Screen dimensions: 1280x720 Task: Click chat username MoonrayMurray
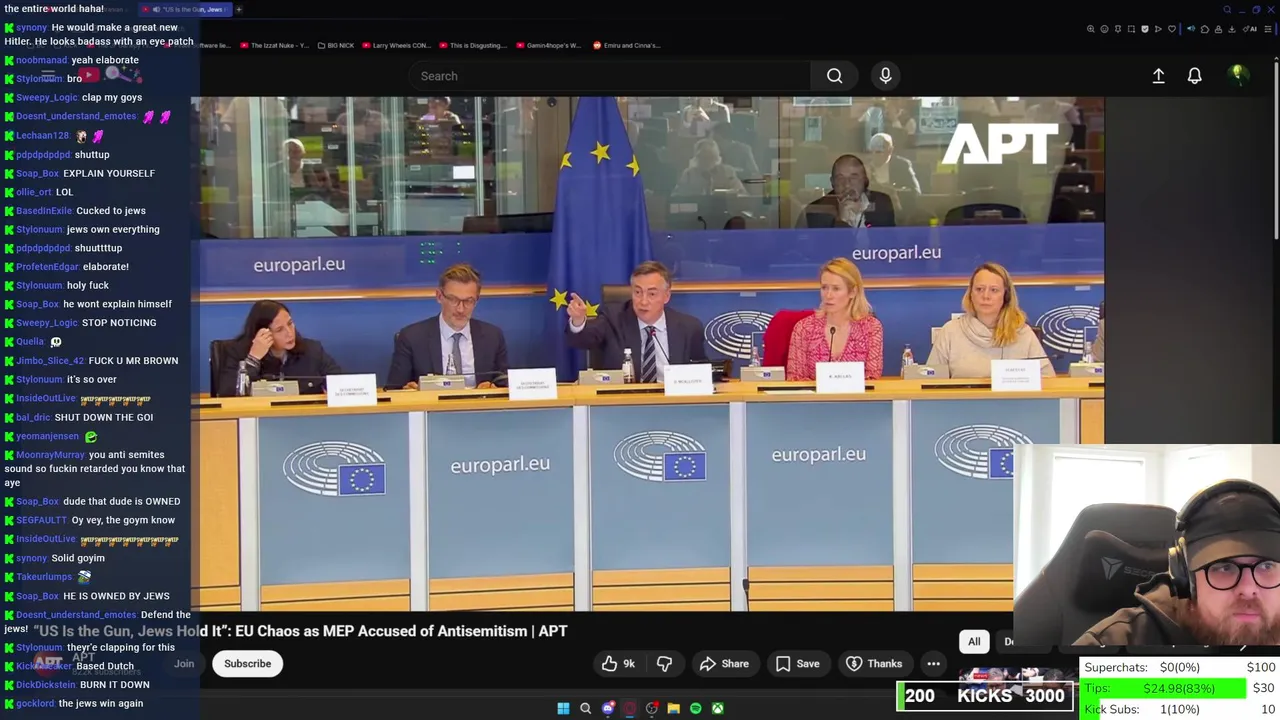pyautogui.click(x=50, y=455)
